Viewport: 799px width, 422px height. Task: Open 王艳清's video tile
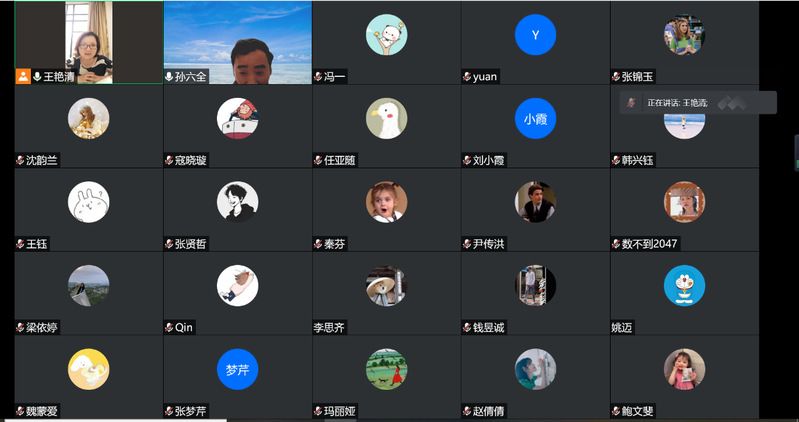coord(89,42)
